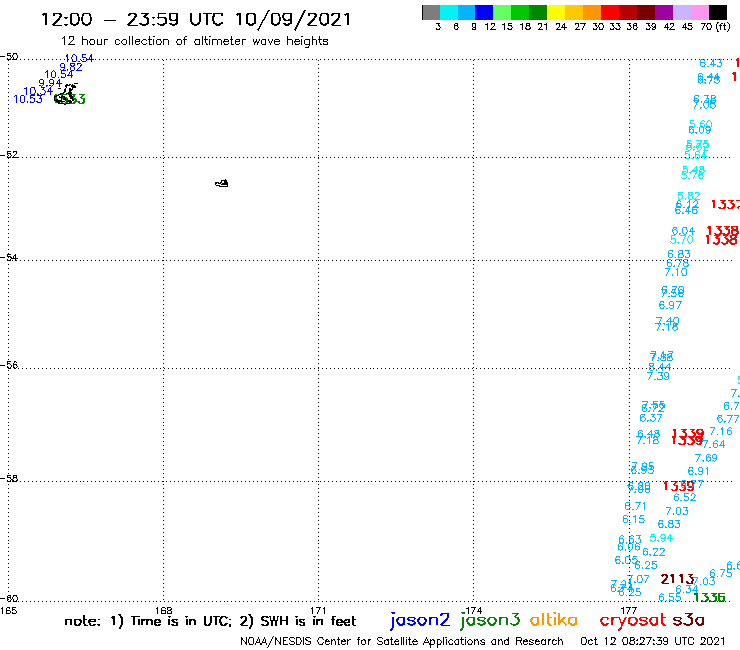Screen dimensions: 740x650
Task: Click the cyan wave value '5.94'
Action: point(661,538)
